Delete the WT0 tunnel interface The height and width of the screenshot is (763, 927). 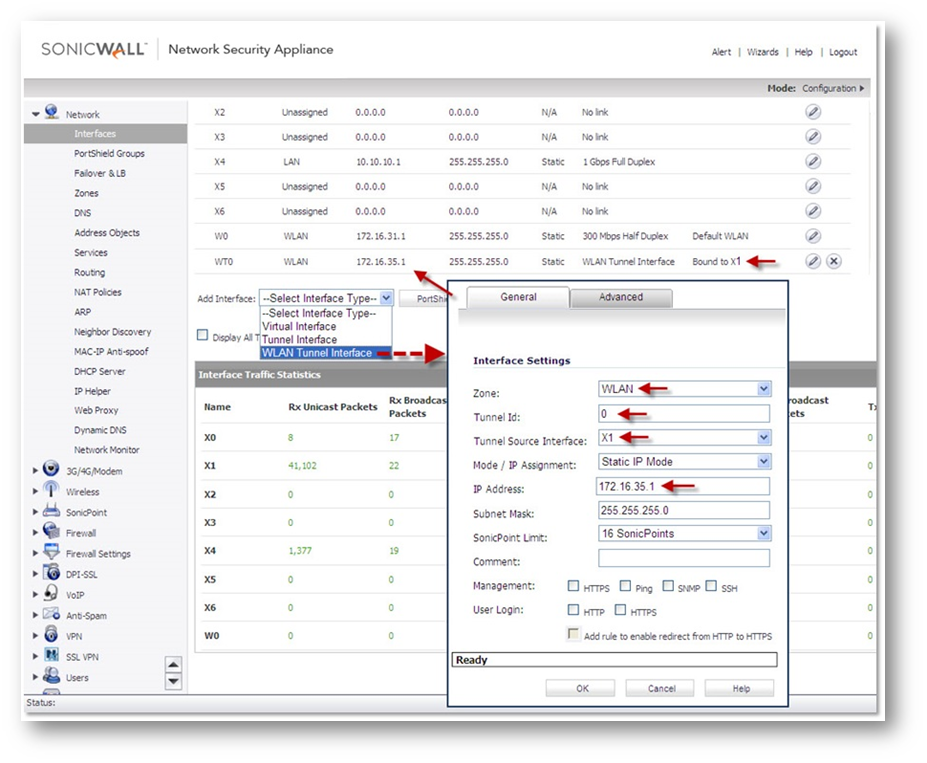(834, 261)
